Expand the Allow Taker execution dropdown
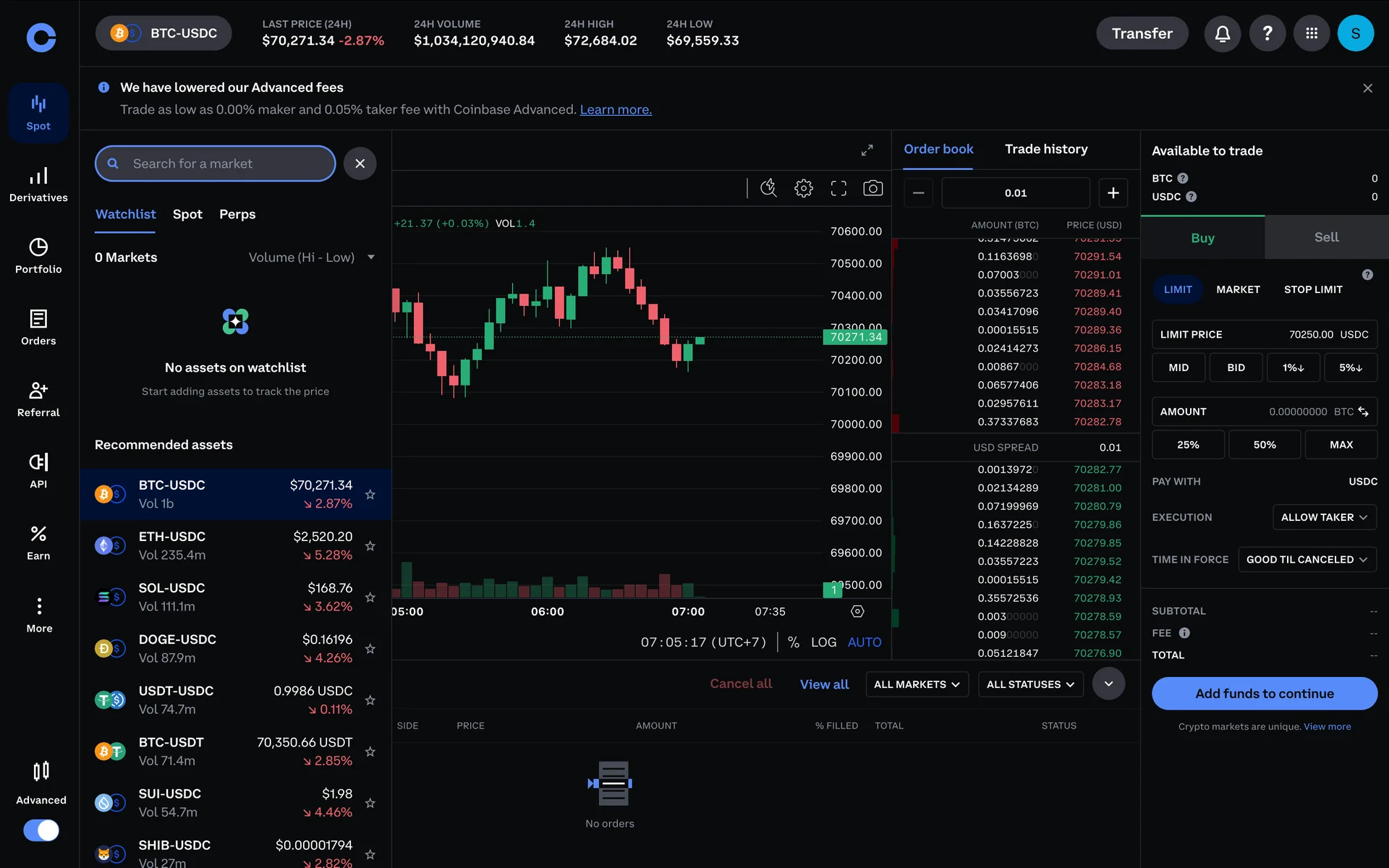 [x=1323, y=517]
